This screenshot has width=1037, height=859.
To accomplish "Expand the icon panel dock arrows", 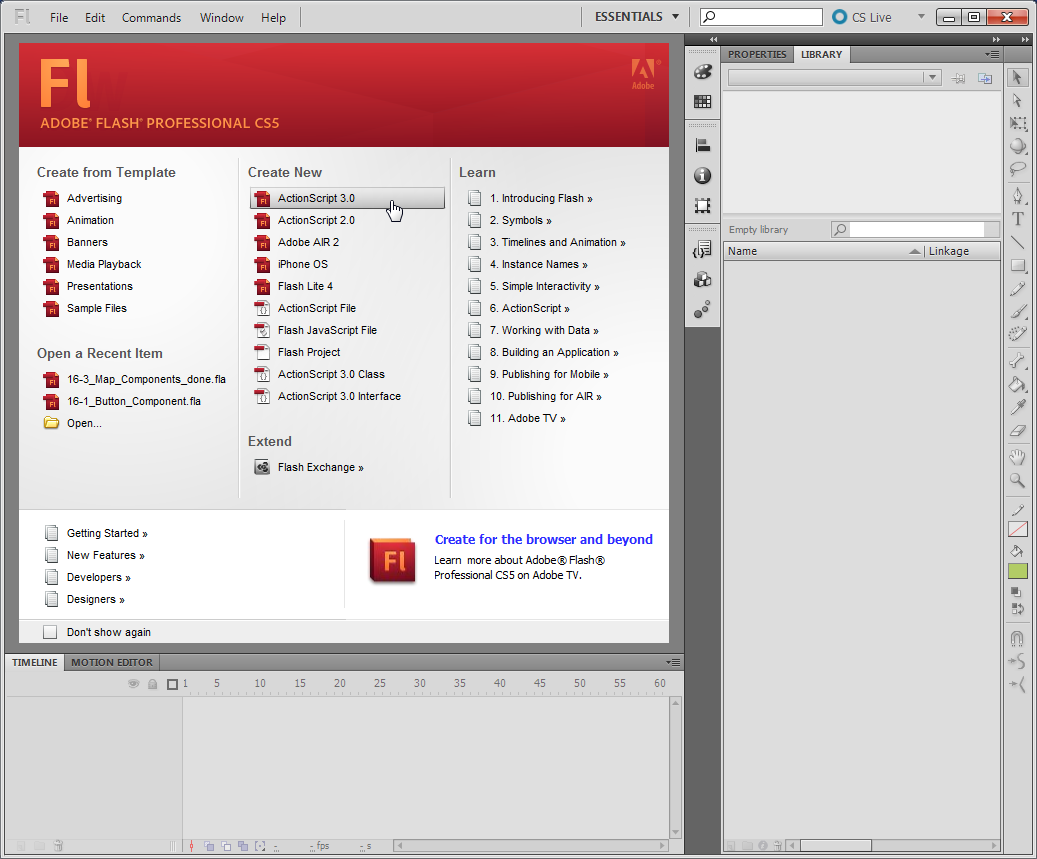I will (714, 40).
